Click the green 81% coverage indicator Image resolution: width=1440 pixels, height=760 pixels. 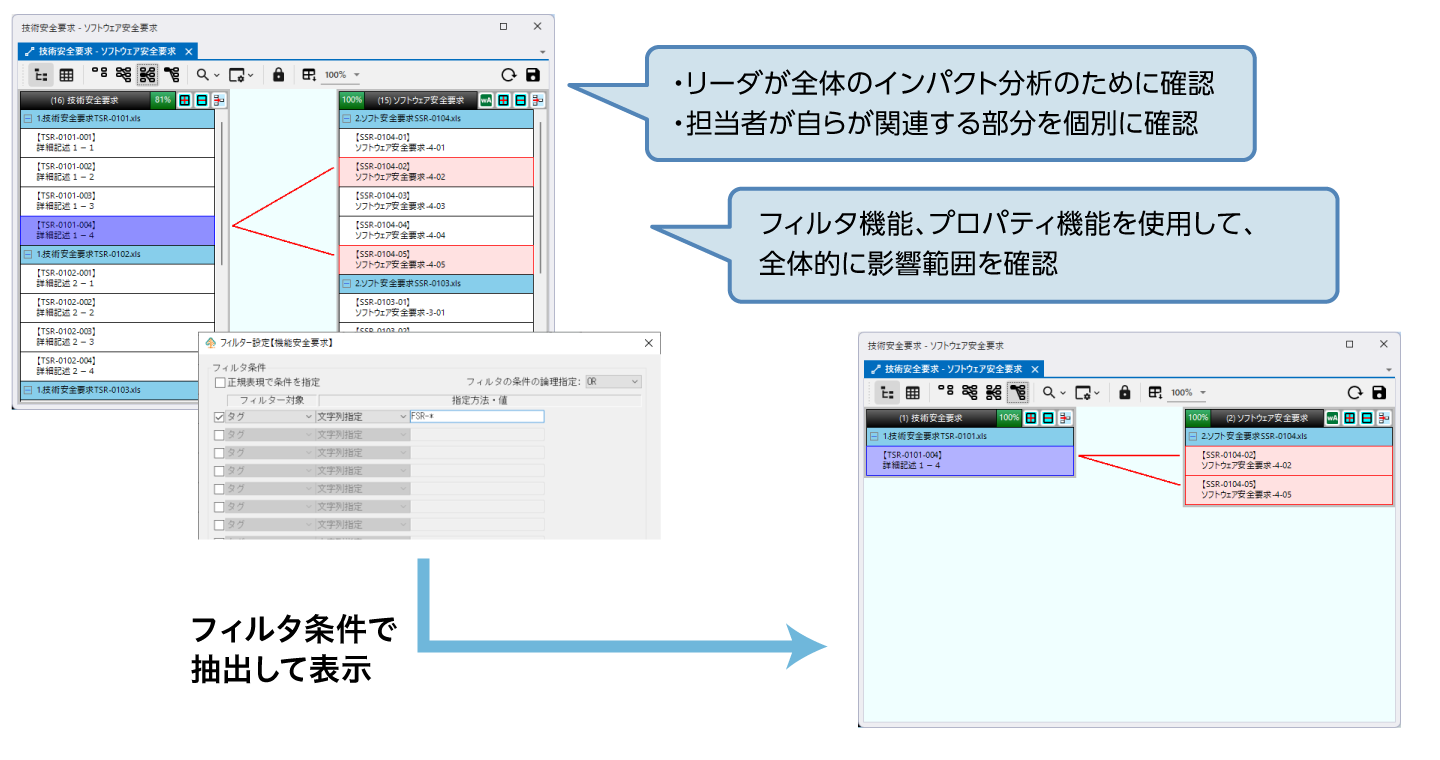click(163, 100)
